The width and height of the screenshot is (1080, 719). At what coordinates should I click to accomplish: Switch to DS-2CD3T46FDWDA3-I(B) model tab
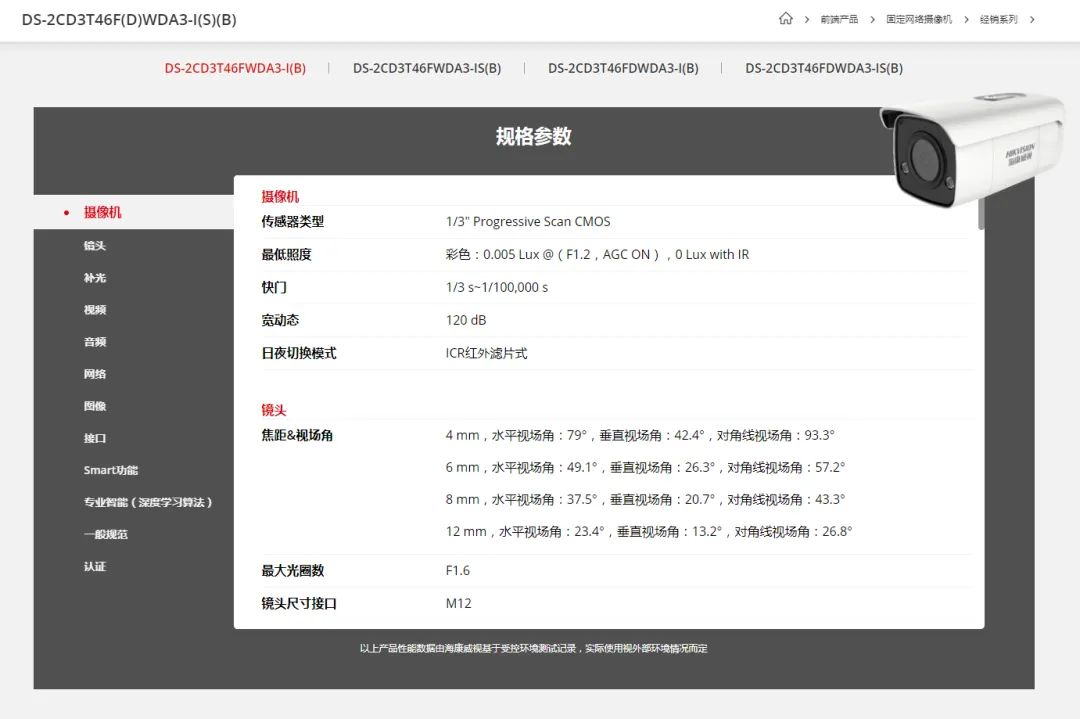point(623,68)
